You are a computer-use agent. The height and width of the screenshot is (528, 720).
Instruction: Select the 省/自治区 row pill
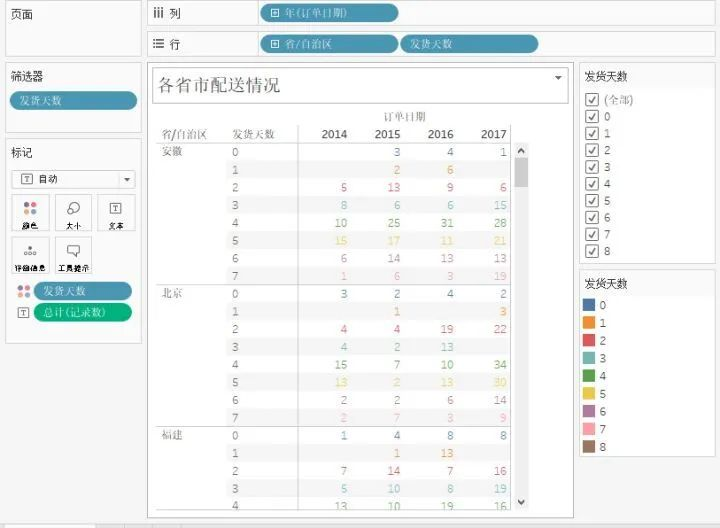coord(329,44)
